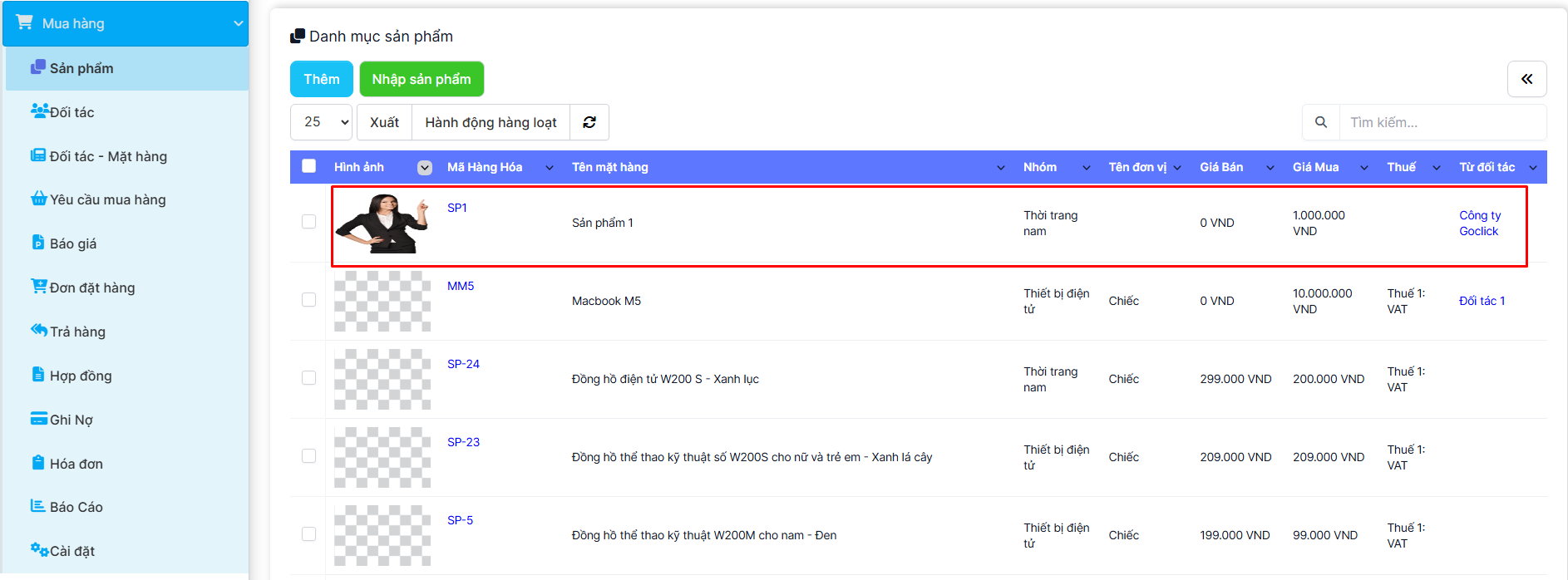Click the Tìm kiếm search field
Image resolution: width=1568 pixels, height=580 pixels.
1442,122
